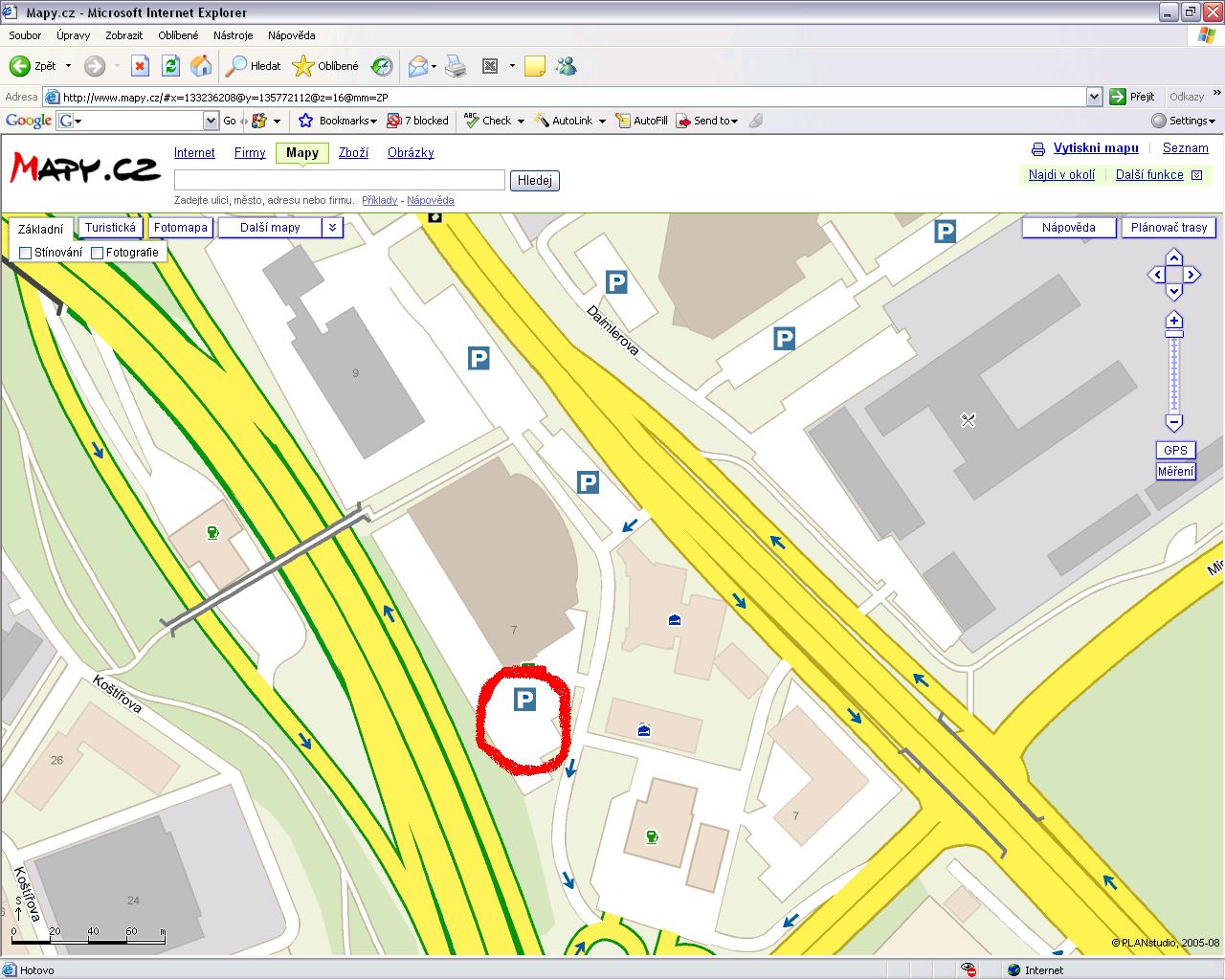Viewport: 1225px width, 980px height.
Task: Open the address bar dropdown list
Action: [x=1094, y=97]
